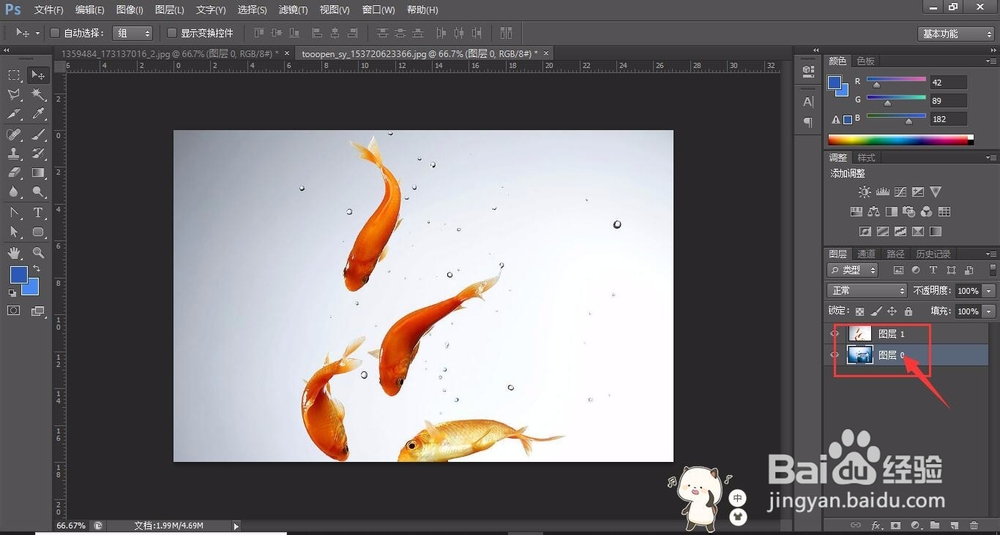Image resolution: width=1000 pixels, height=535 pixels.
Task: Open 图像(I) menu
Action: pyautogui.click(x=130, y=10)
